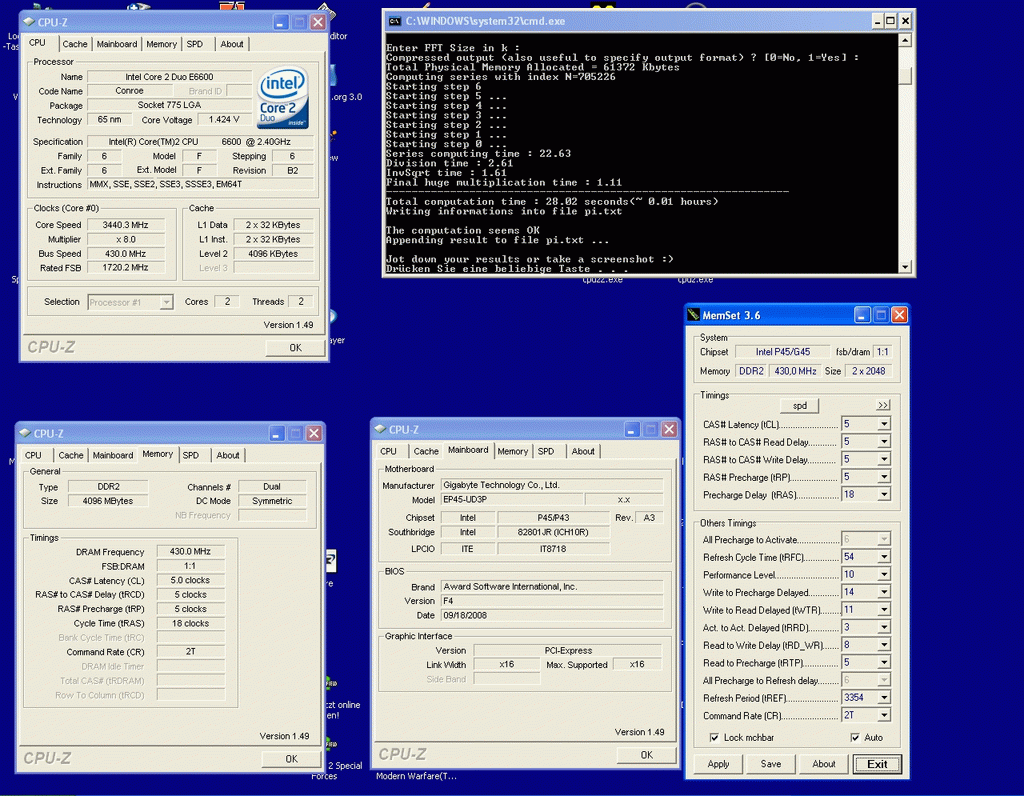1024x796 pixels.
Task: Click the About button in MemSet
Action: pyautogui.click(x=824, y=764)
